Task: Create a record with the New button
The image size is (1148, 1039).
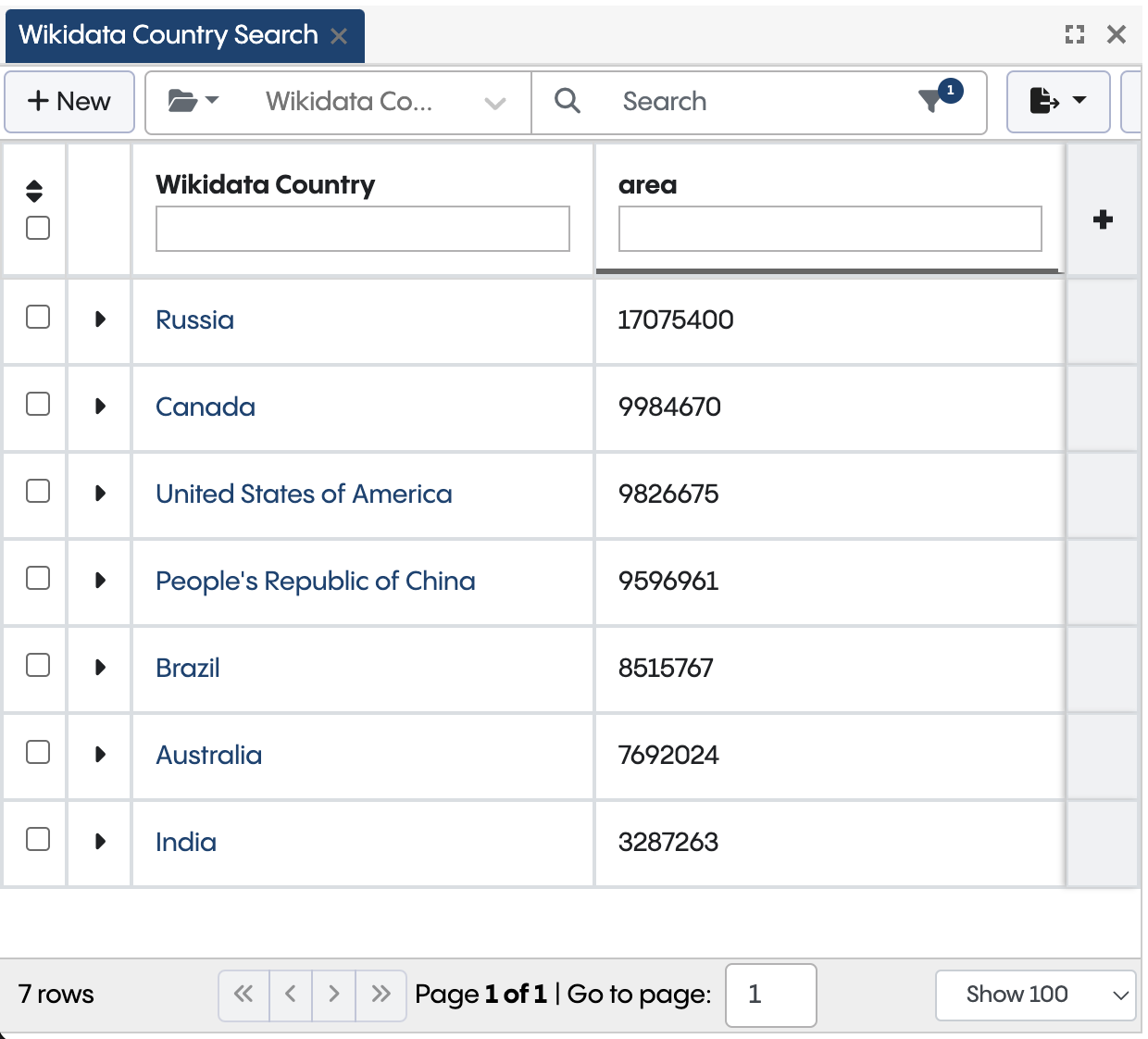Action: point(69,101)
